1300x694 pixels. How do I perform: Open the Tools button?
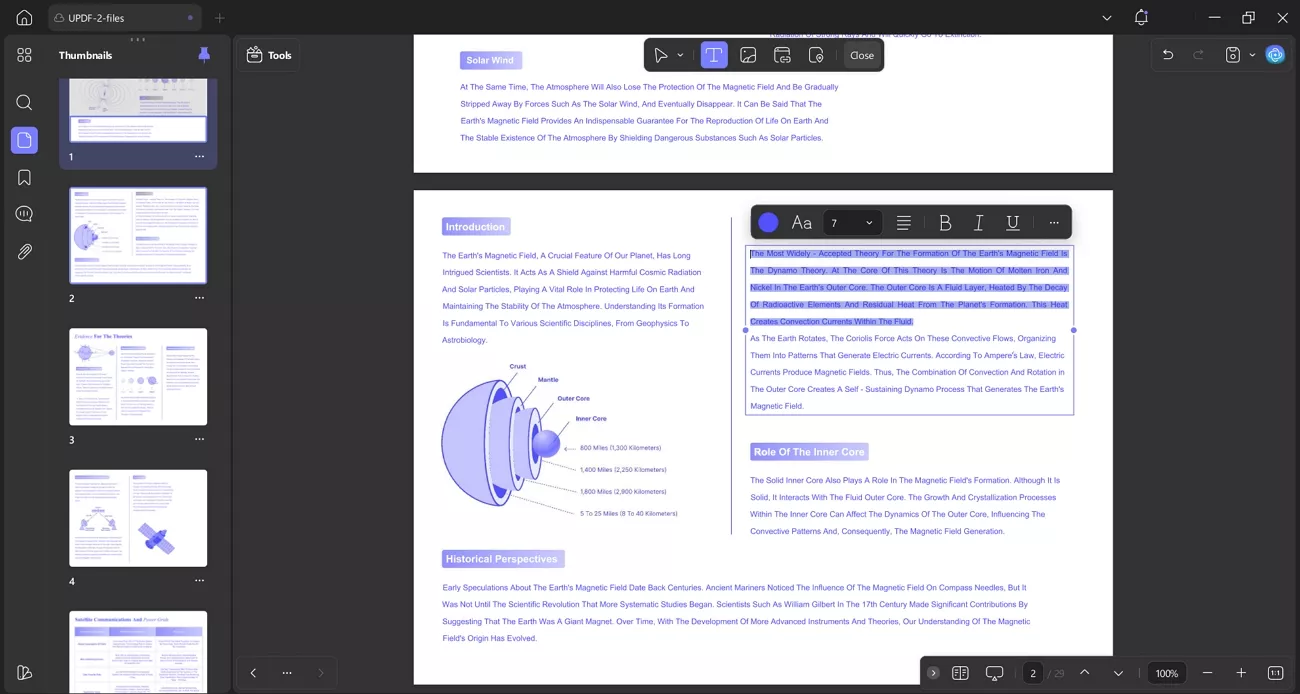click(x=269, y=55)
